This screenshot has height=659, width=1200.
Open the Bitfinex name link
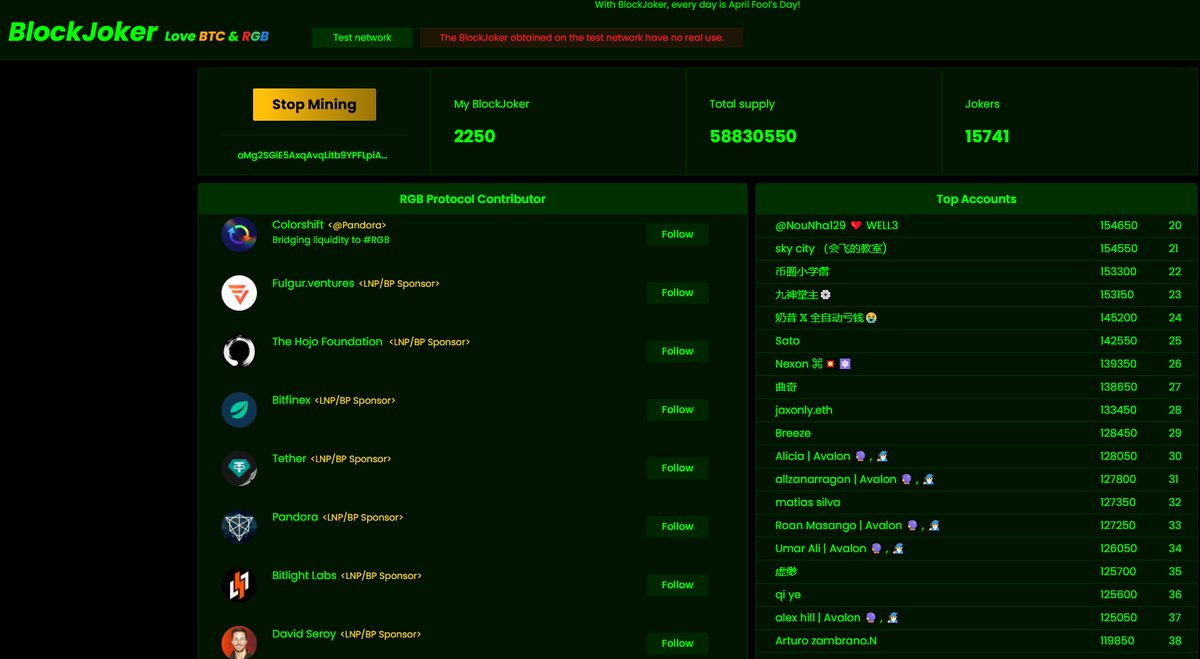(291, 400)
